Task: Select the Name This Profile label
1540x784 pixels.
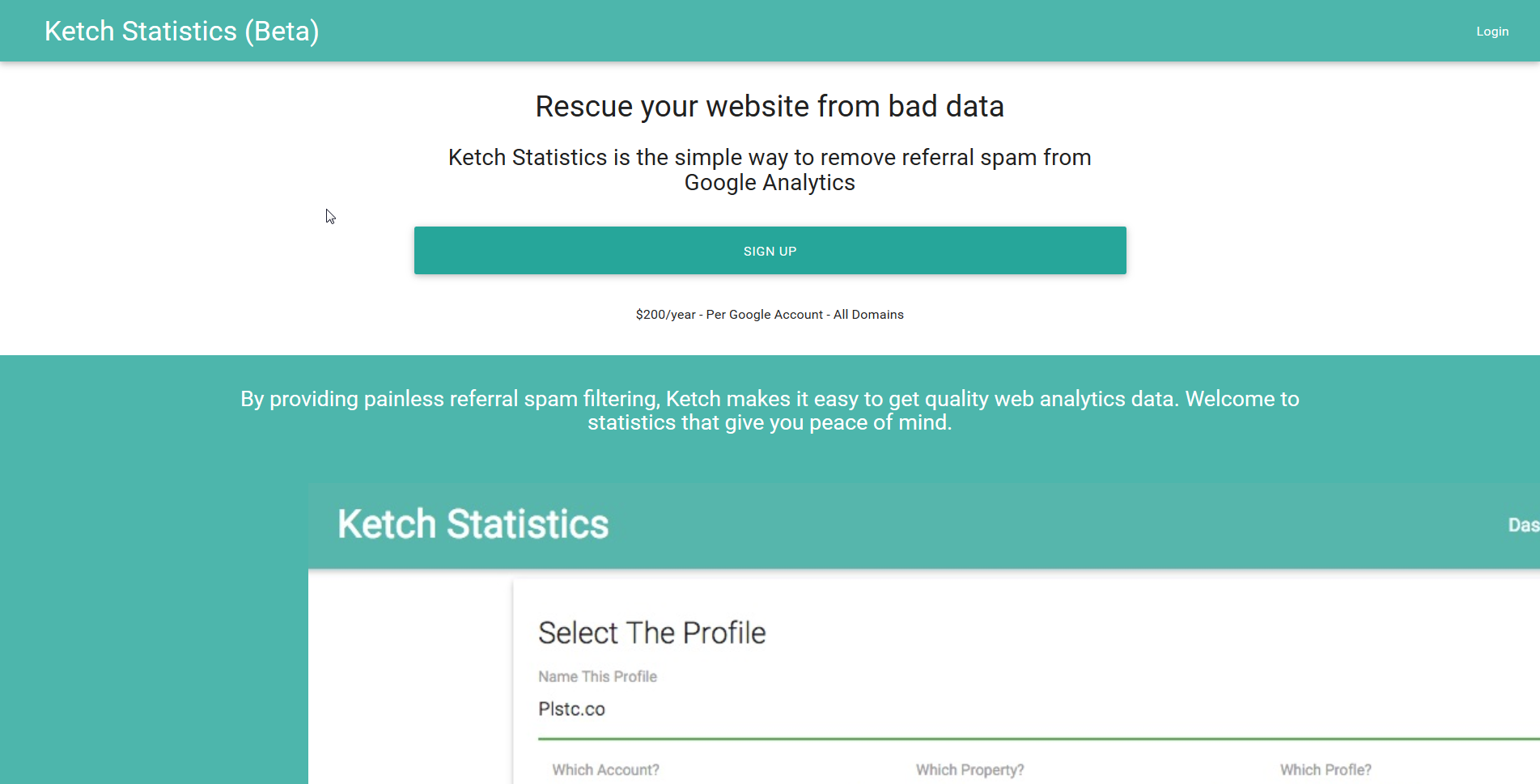Action: coord(597,676)
